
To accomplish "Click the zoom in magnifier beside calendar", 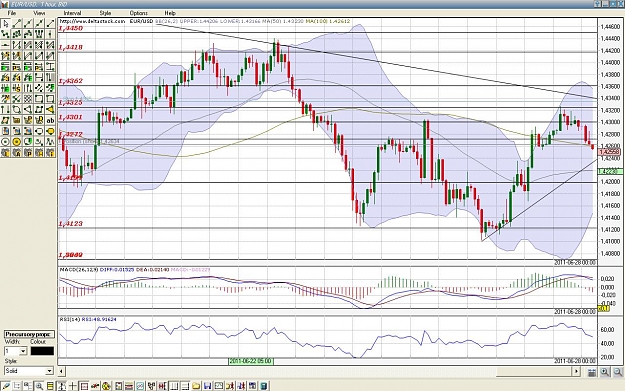I will click(605, 372).
